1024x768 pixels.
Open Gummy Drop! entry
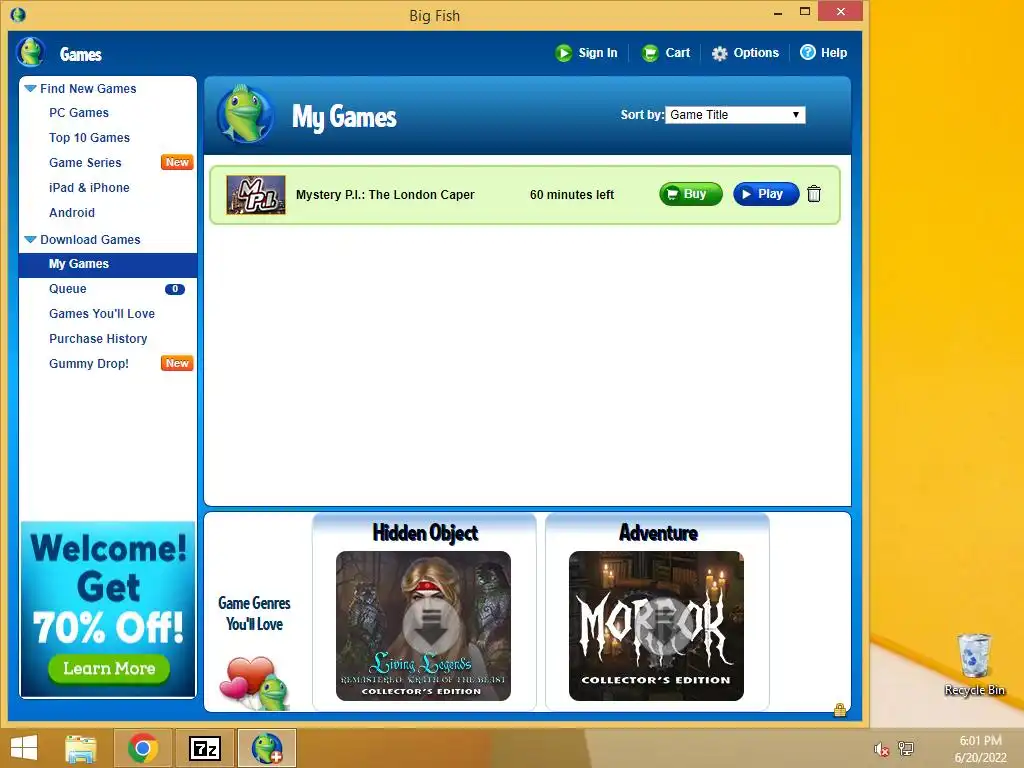[x=89, y=364]
